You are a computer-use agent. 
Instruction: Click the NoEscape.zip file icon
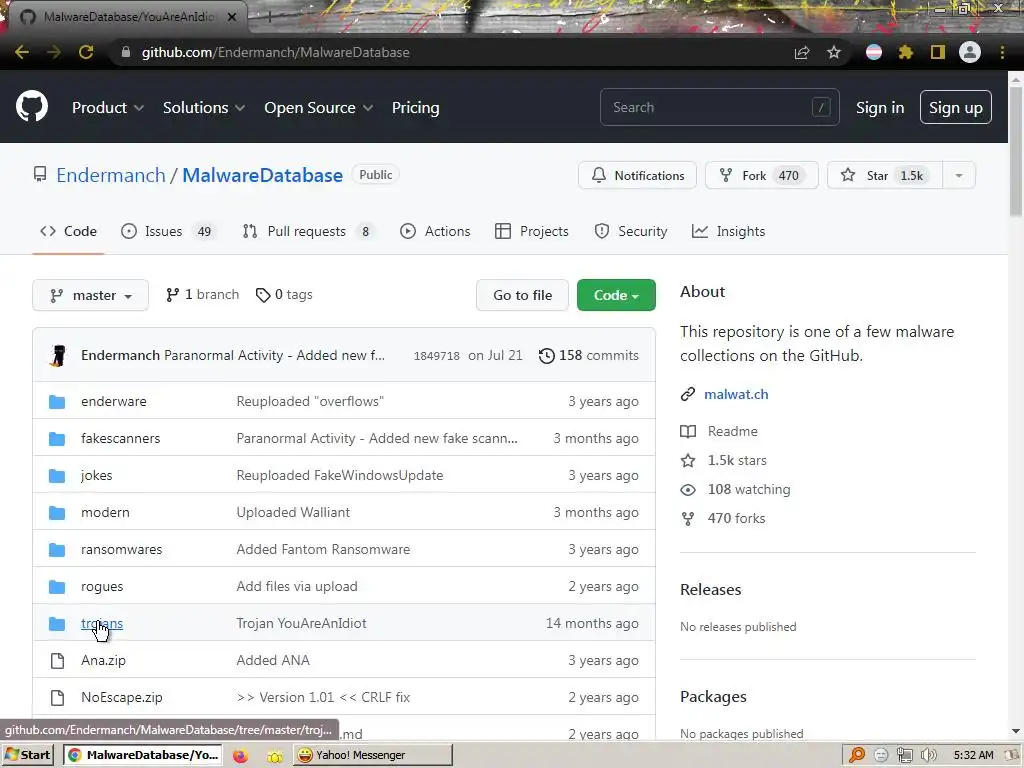[x=57, y=697]
